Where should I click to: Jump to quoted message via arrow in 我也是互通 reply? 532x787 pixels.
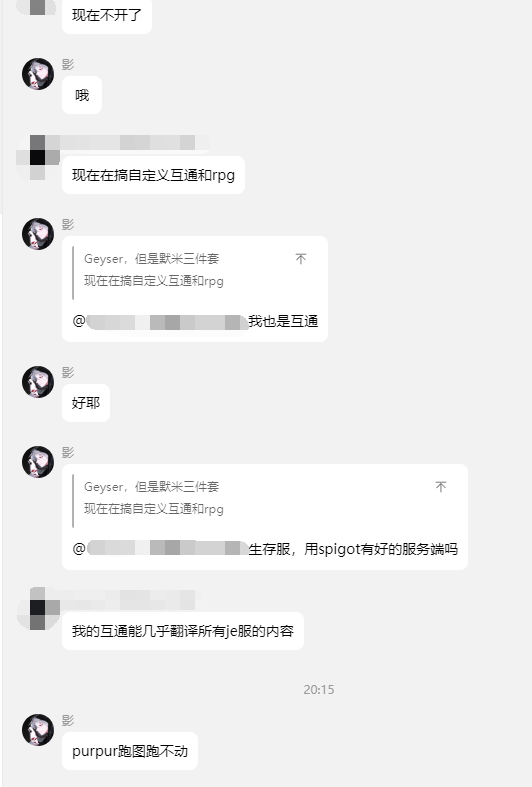pos(301,258)
